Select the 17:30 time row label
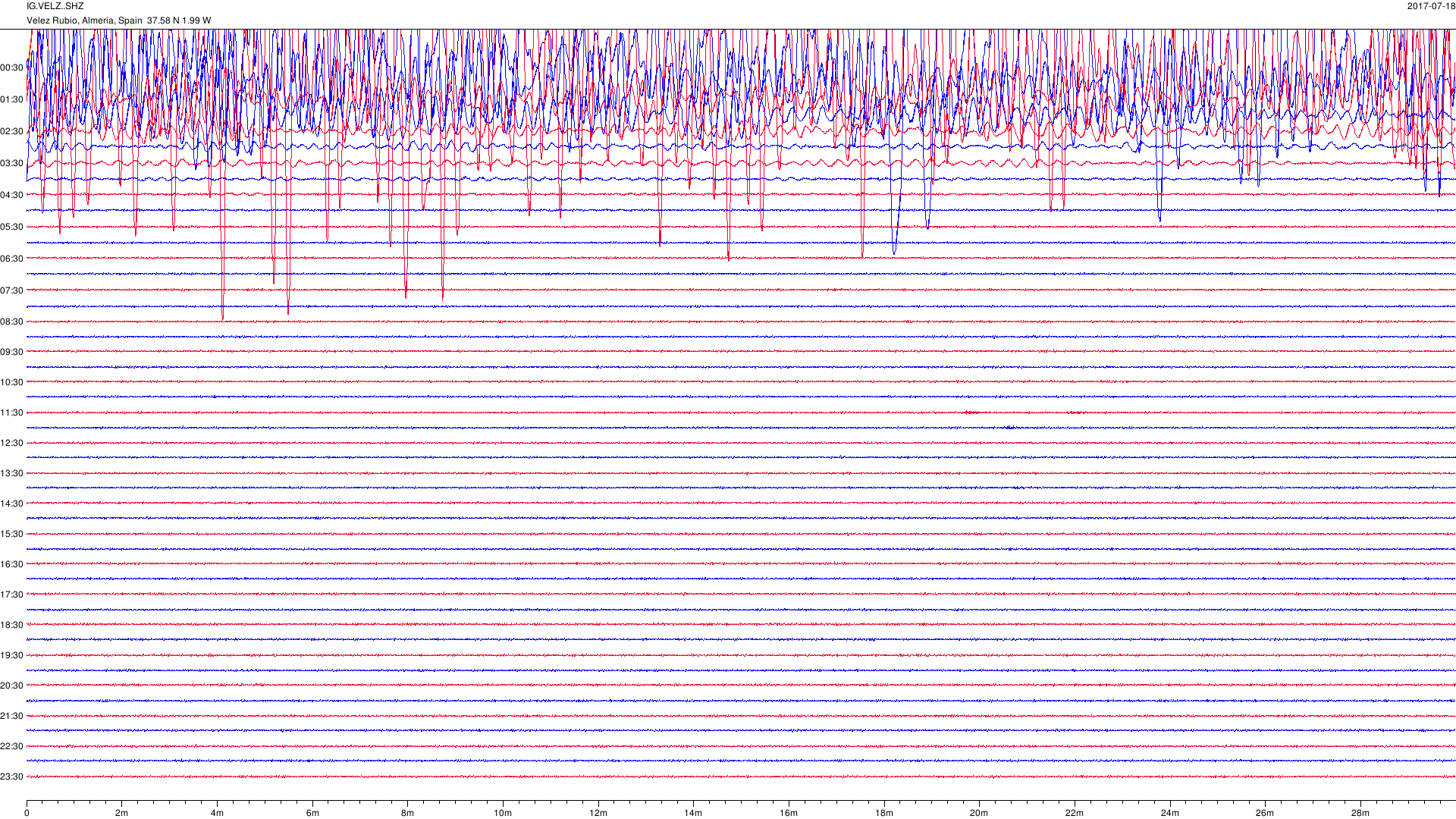 click(12, 595)
